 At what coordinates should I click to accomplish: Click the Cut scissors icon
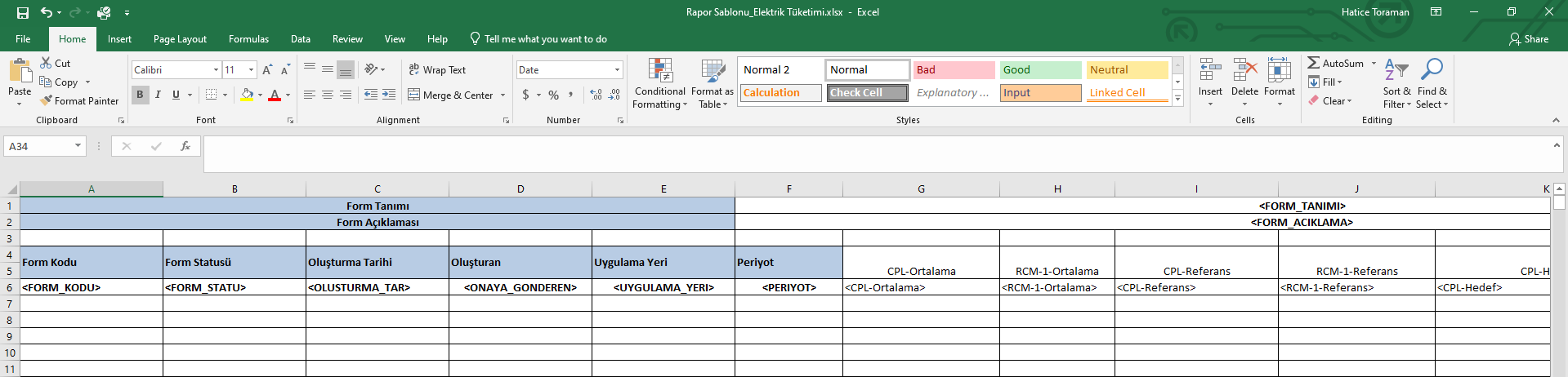pos(47,63)
